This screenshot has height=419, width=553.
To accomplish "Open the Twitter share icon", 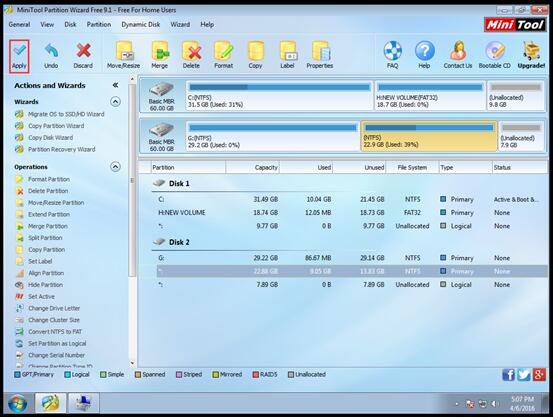I will (x=524, y=375).
